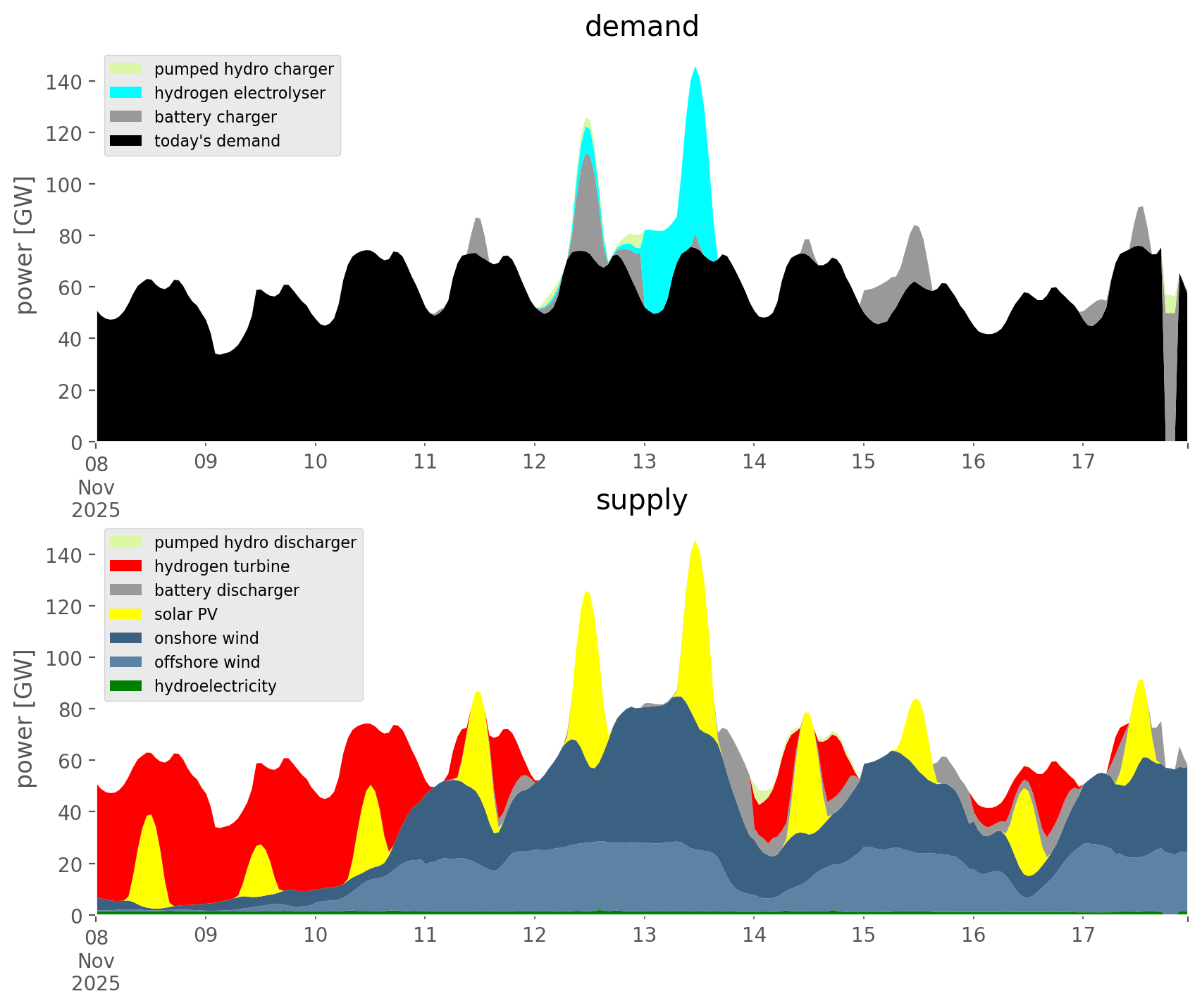Select the "battery discharger" legend label
Screen dimensions: 1202x1008
(x=226, y=590)
